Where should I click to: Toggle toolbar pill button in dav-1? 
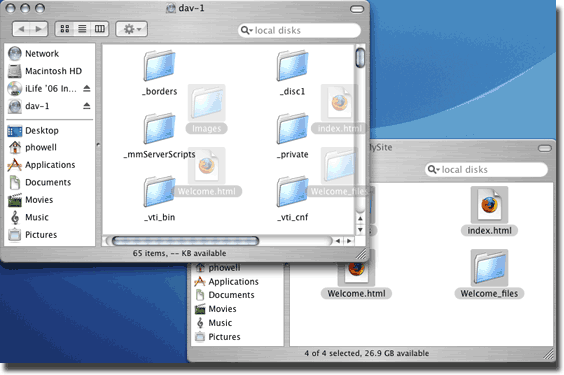pos(357,9)
